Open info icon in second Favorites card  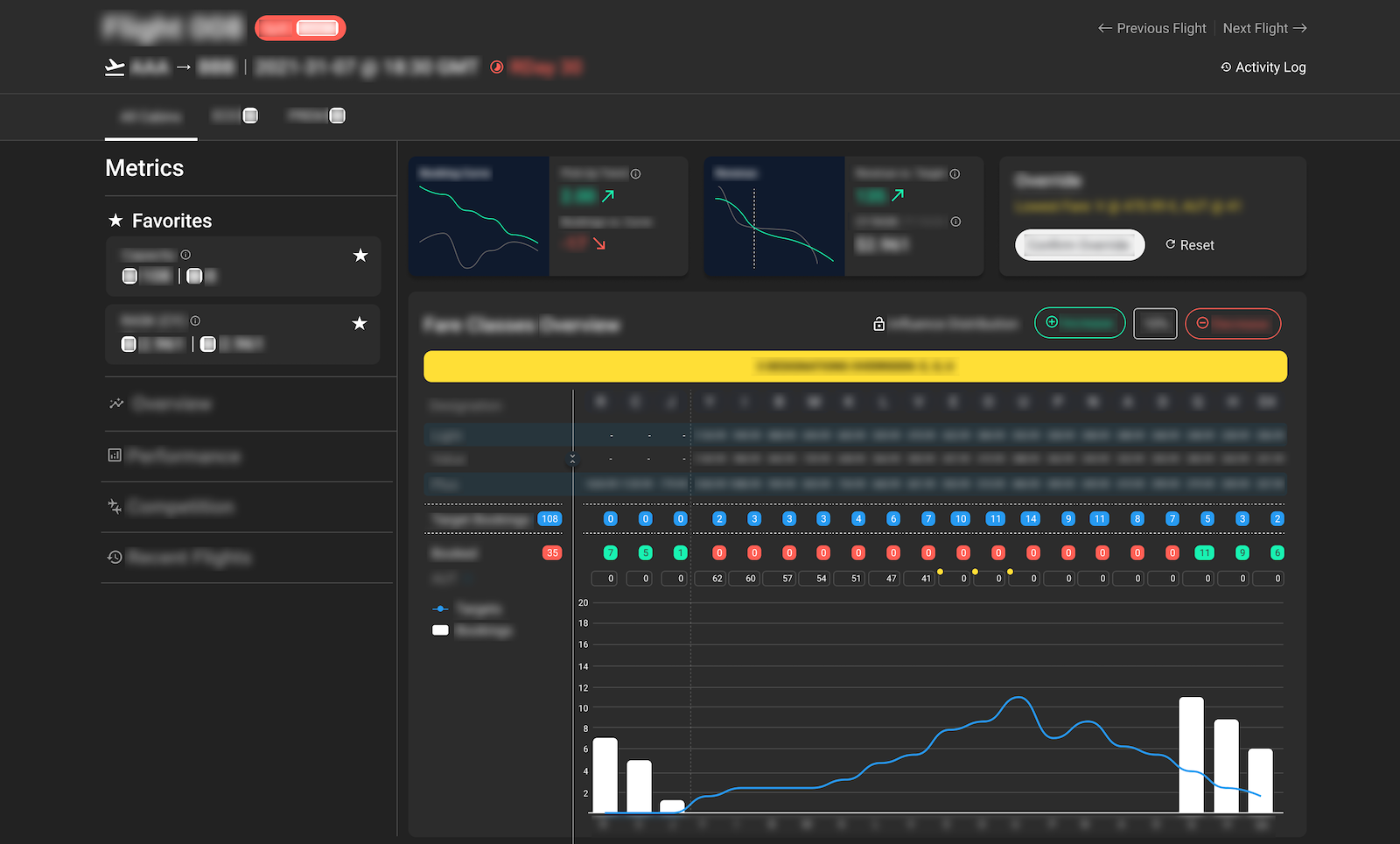click(x=195, y=320)
